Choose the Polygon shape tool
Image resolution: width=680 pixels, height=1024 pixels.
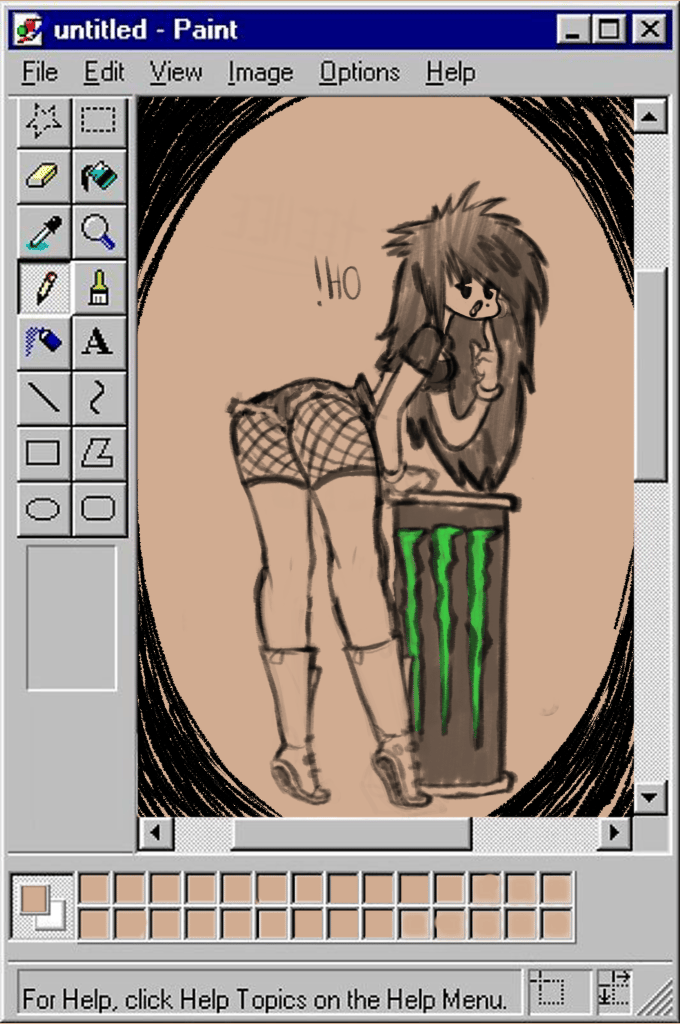pos(99,453)
